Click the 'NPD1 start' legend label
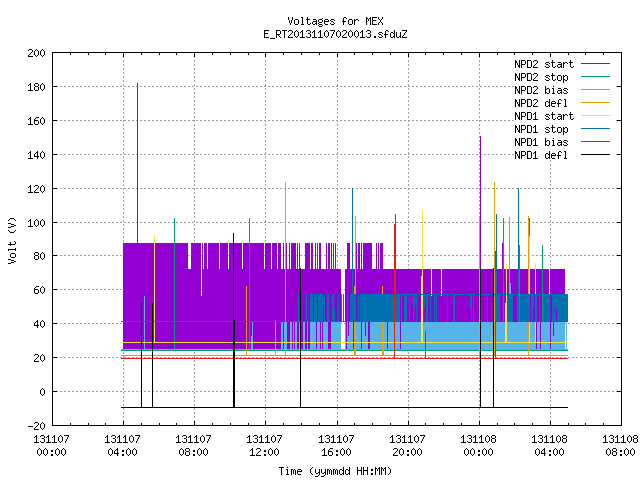640x480 pixels. 544,116
